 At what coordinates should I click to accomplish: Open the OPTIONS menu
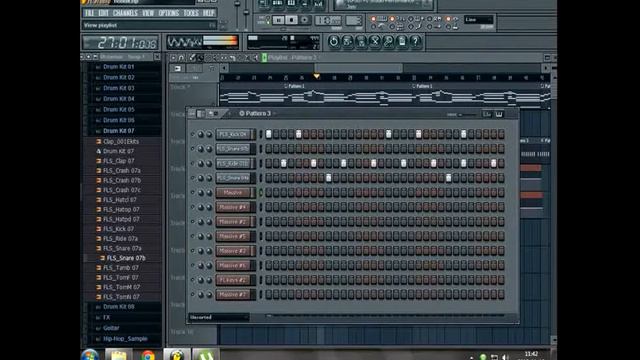[x=169, y=13]
